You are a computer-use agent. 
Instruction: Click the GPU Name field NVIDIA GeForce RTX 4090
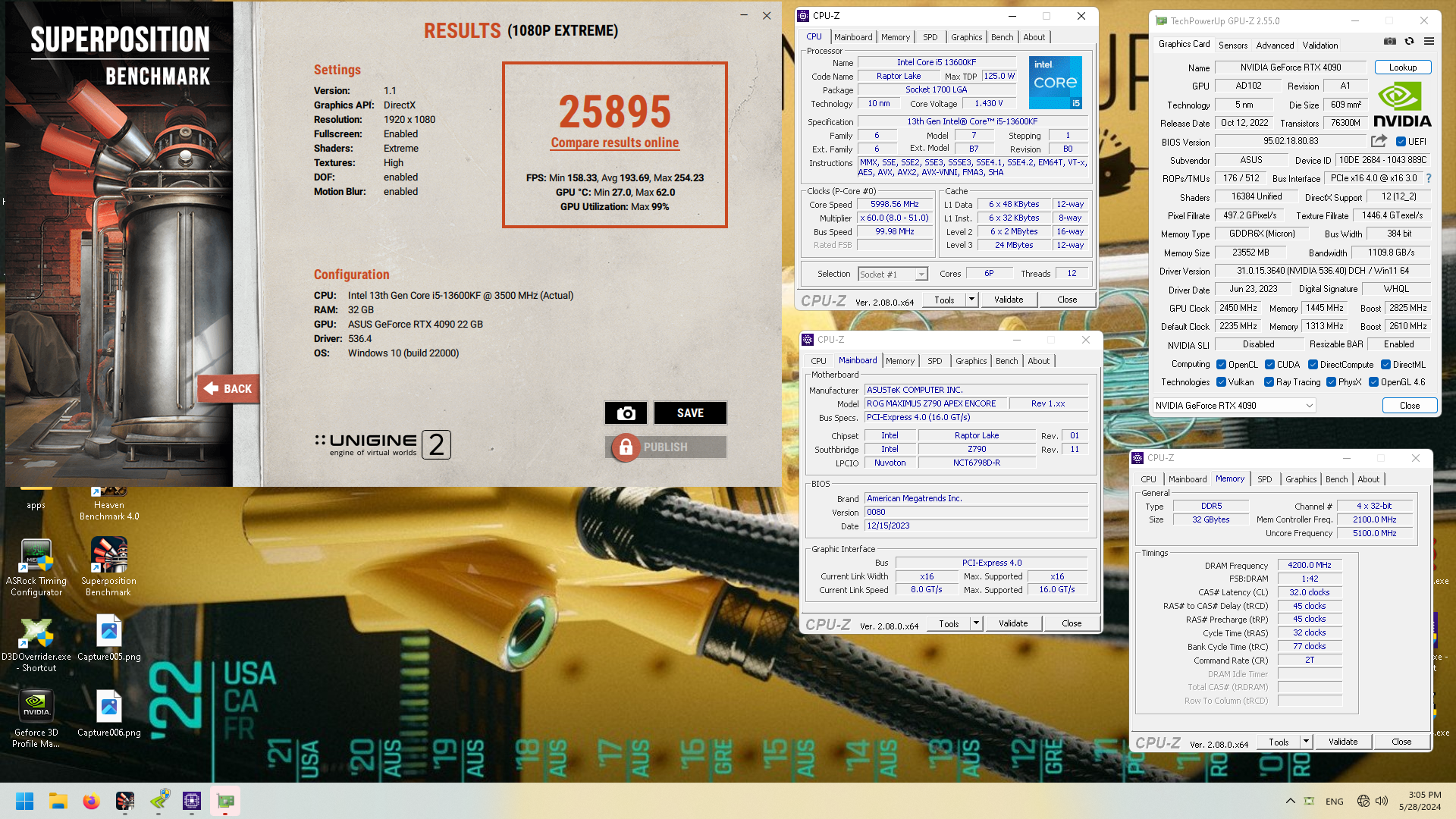tap(1290, 67)
